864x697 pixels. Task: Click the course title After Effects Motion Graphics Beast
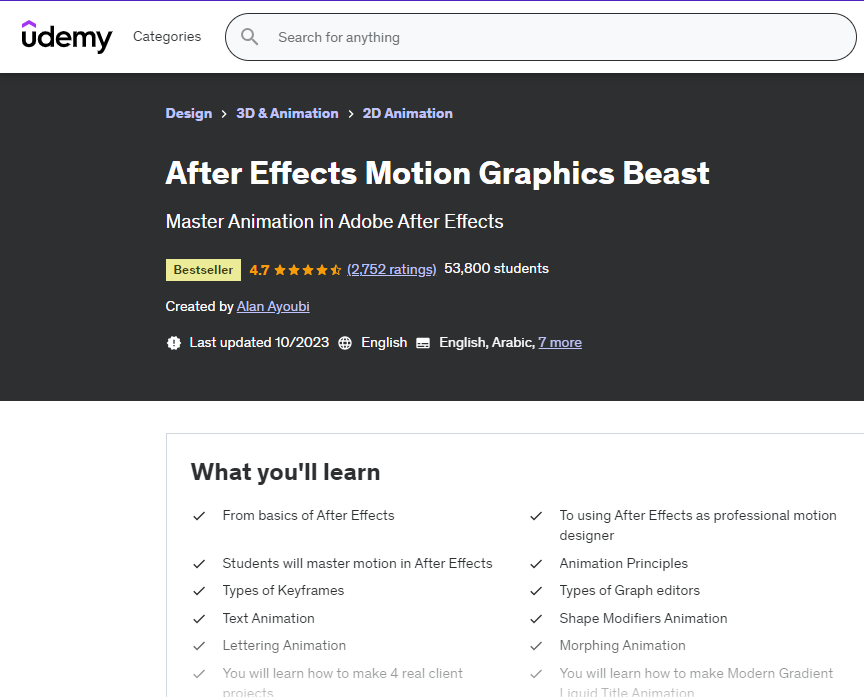click(437, 173)
